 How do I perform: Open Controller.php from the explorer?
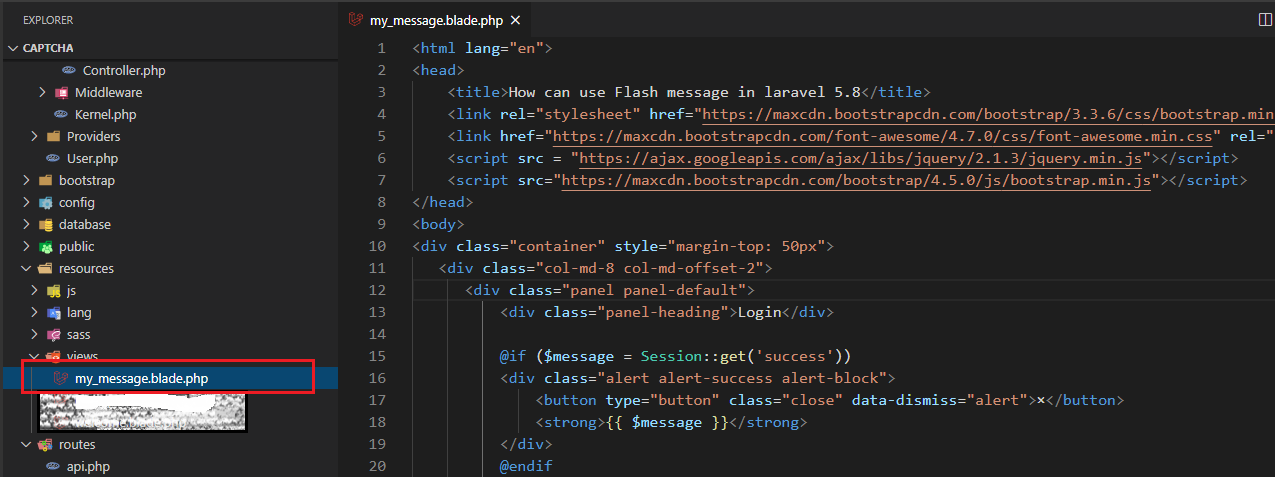[x=123, y=71]
